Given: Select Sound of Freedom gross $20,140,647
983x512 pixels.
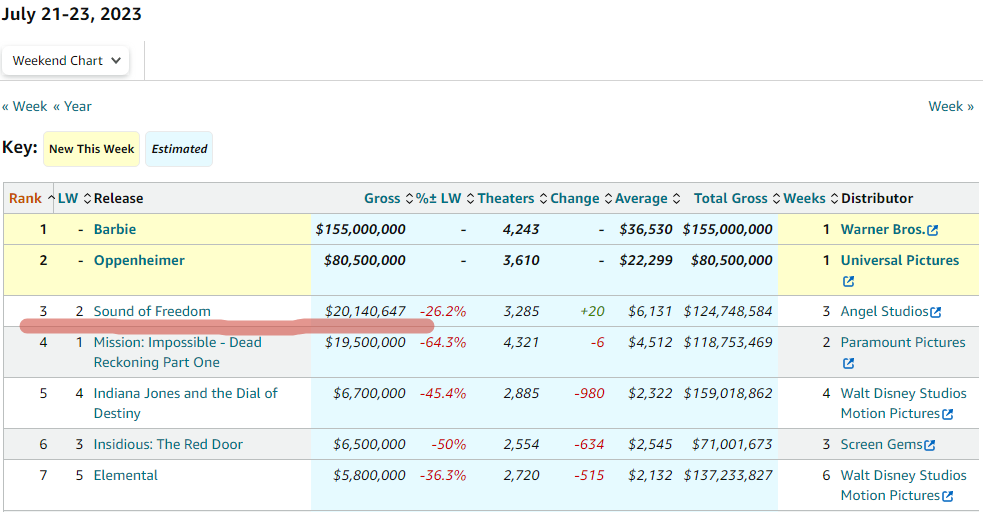Looking at the screenshot, I should tap(365, 311).
